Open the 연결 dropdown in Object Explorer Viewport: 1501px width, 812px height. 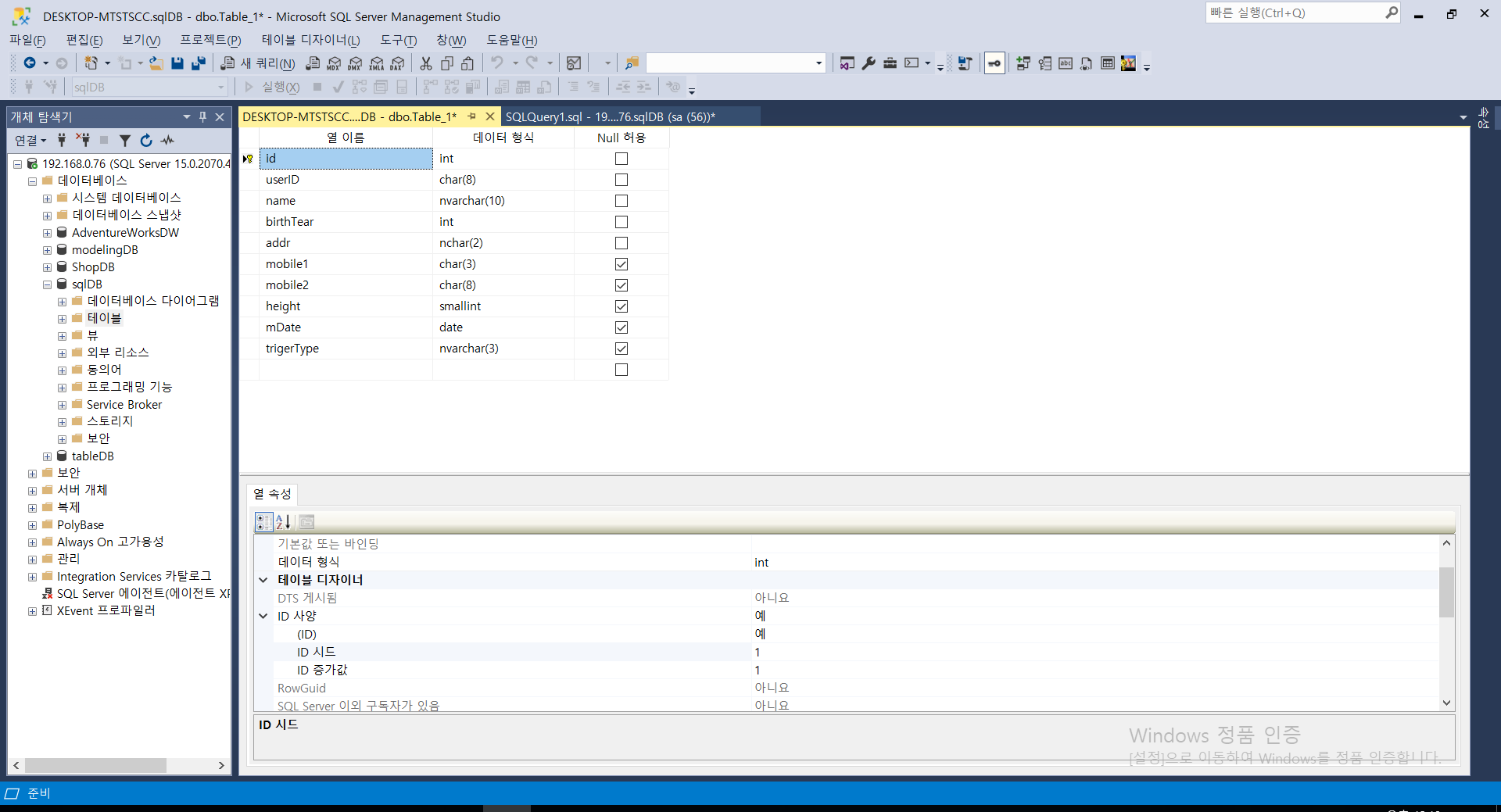coord(30,140)
